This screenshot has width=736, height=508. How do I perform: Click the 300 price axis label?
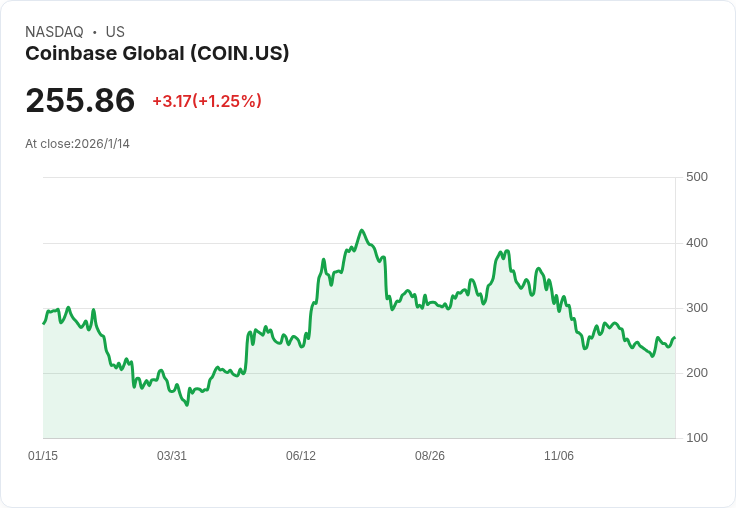696,308
